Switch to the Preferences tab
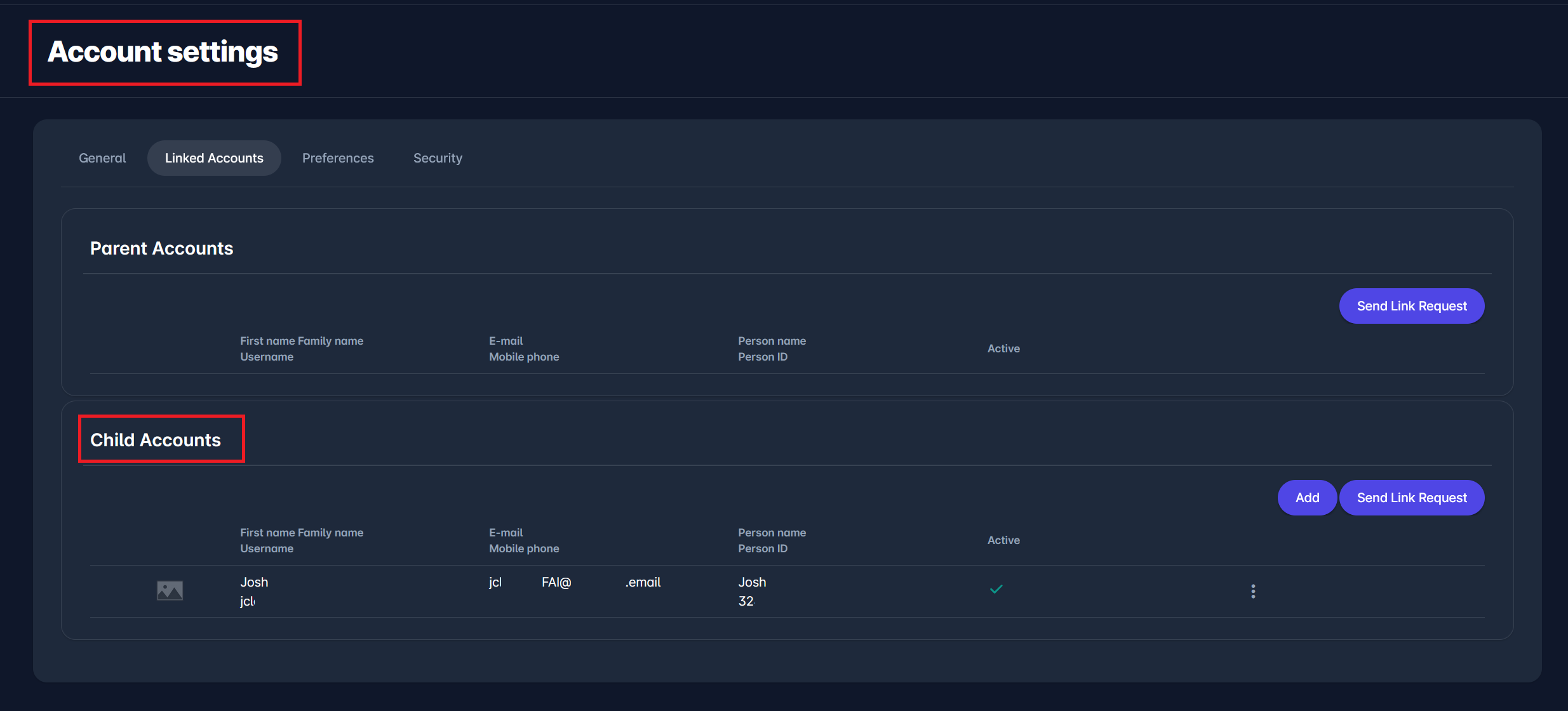The height and width of the screenshot is (711, 1568). click(338, 158)
